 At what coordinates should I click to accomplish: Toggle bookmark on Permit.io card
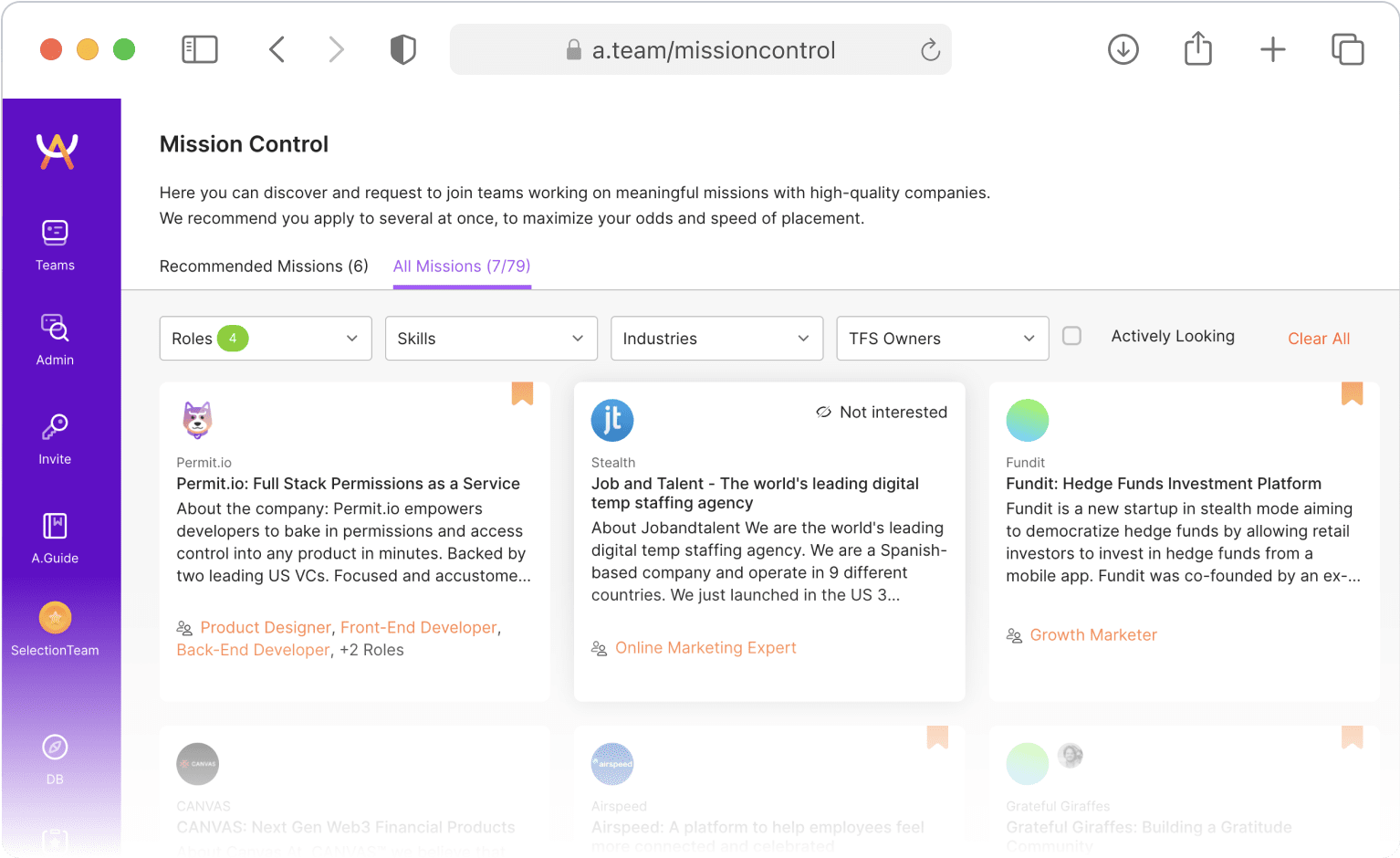522,392
